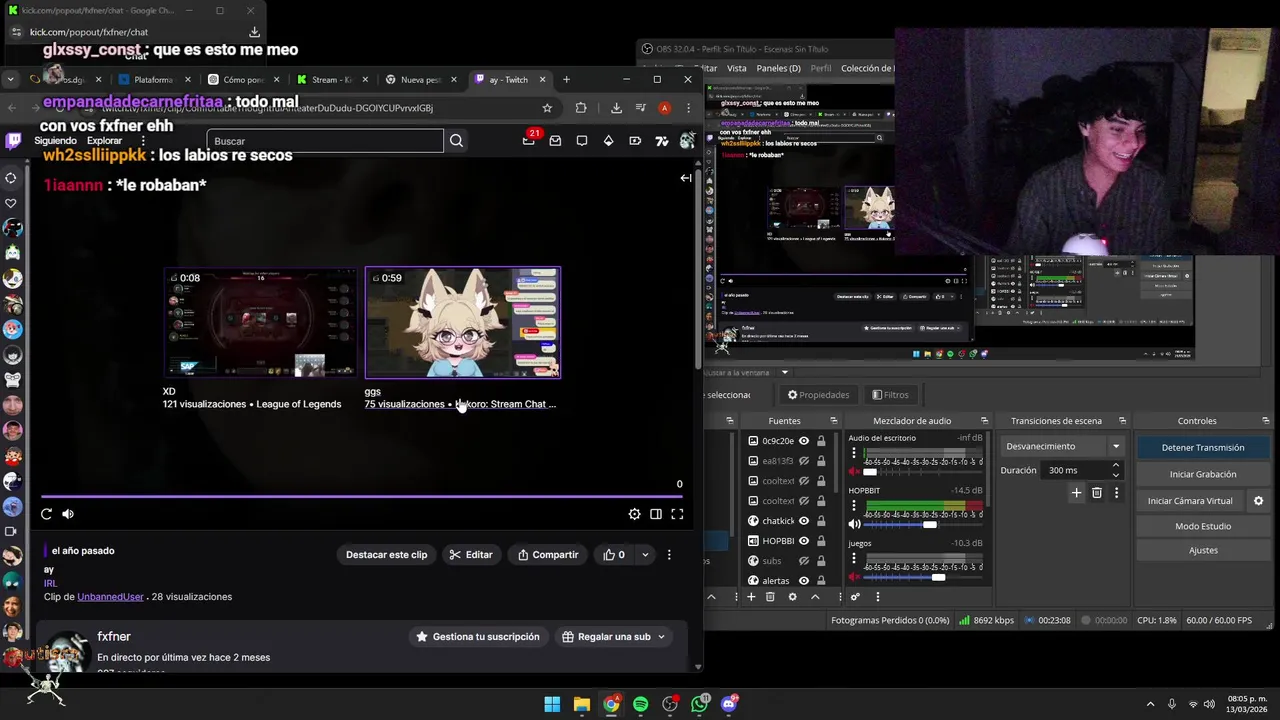
Task: Click Editar clip button
Action: pyautogui.click(x=471, y=555)
